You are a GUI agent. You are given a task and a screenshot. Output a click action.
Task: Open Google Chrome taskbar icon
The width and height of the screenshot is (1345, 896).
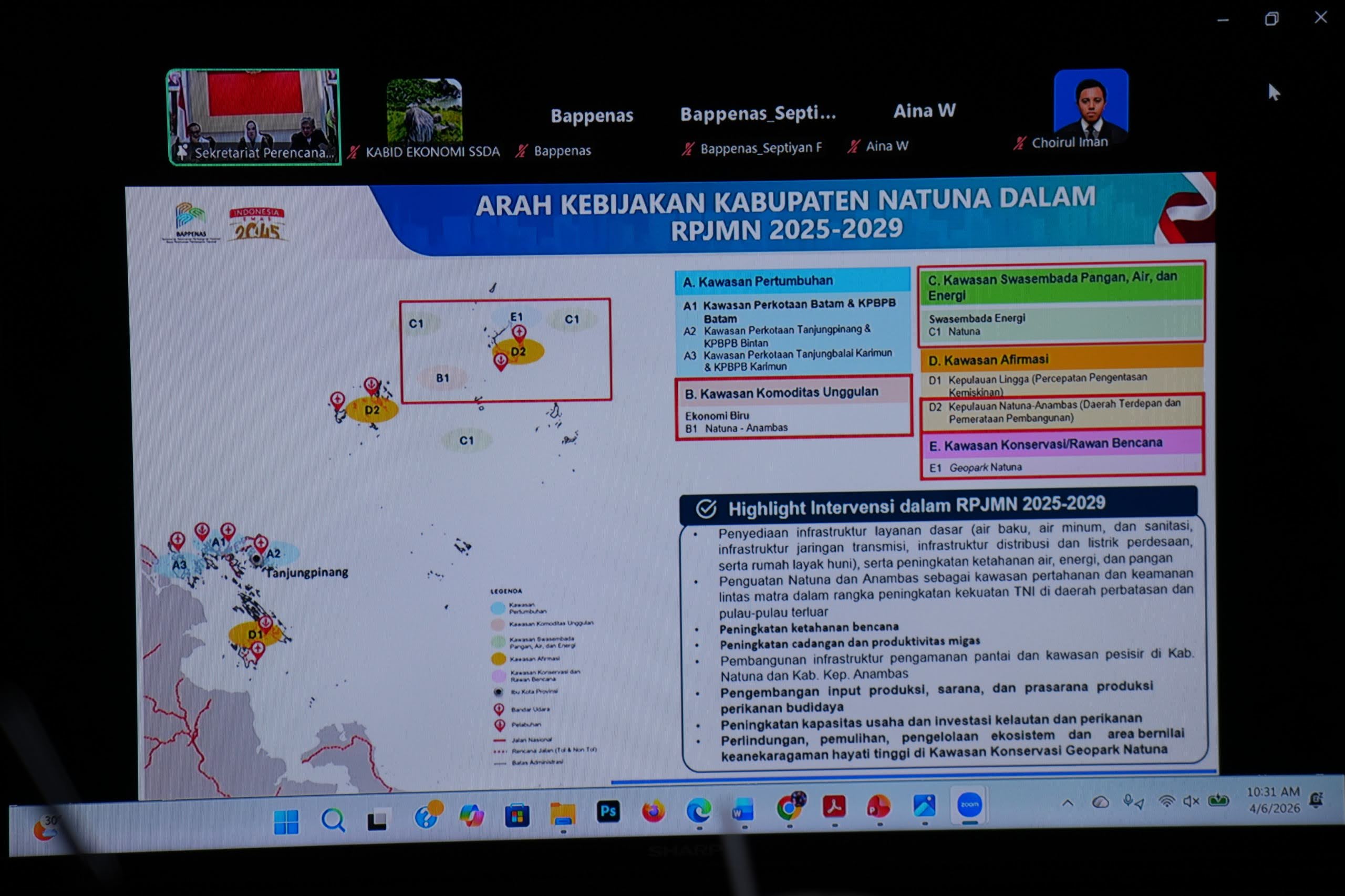pyautogui.click(x=789, y=808)
